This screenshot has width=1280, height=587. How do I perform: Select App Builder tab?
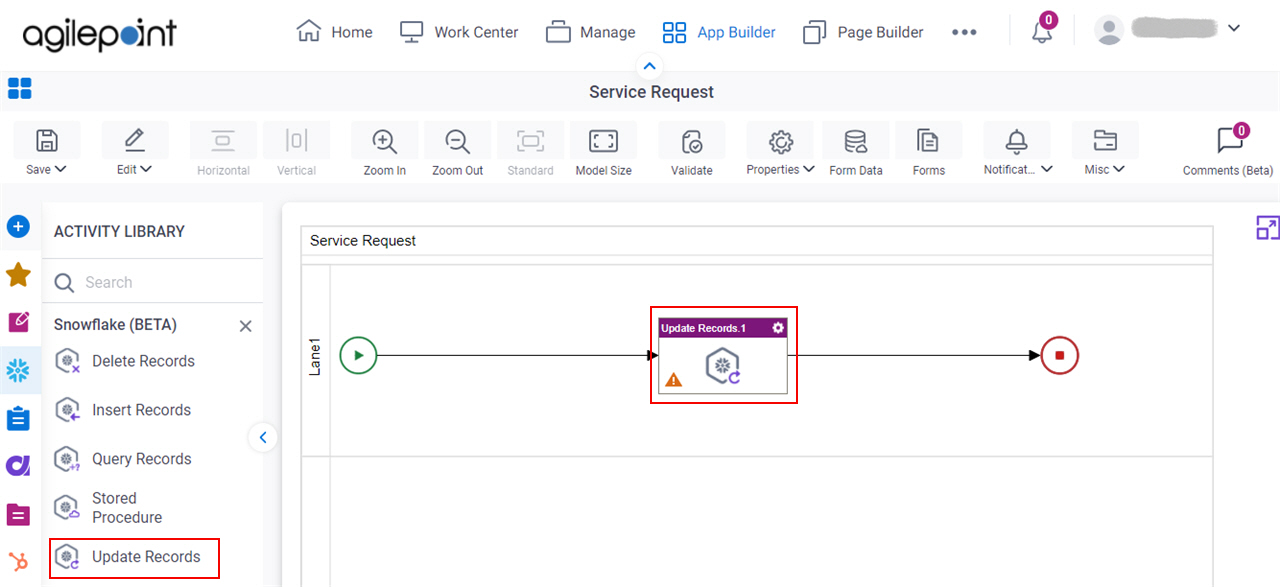719,32
